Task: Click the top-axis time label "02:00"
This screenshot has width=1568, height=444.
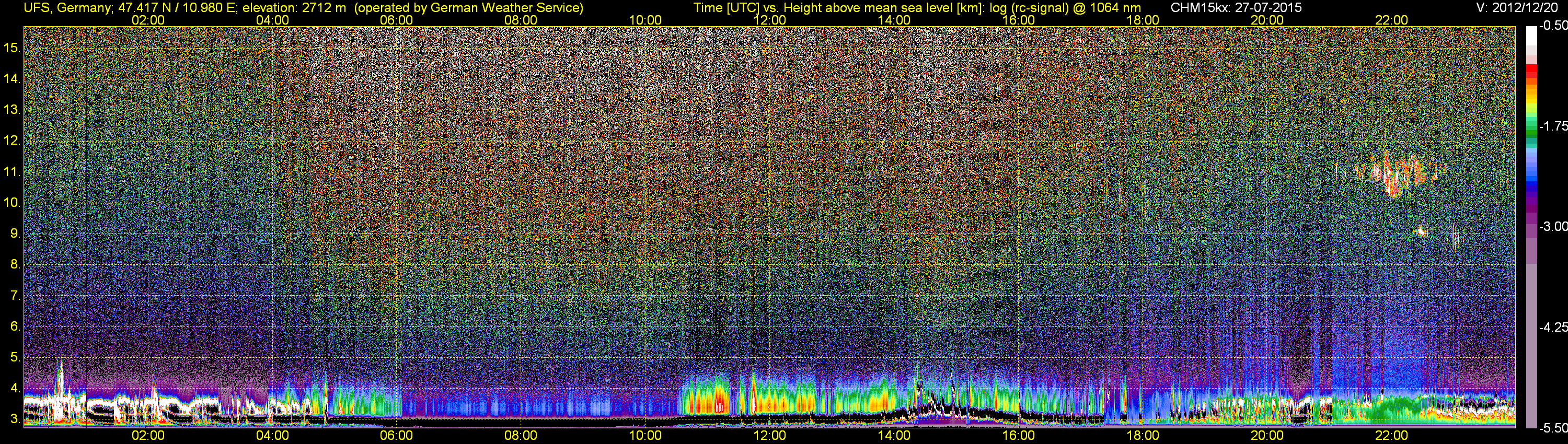Action: click(148, 20)
